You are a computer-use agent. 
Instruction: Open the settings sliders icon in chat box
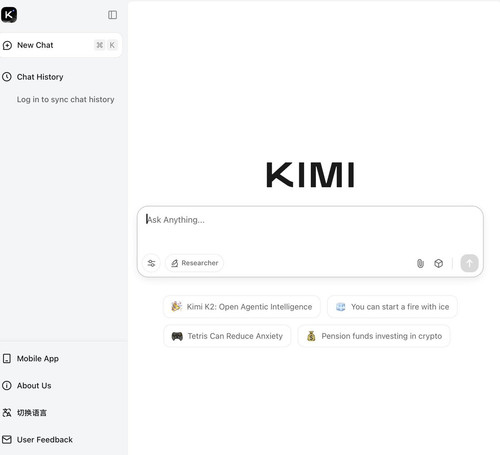coord(151,263)
